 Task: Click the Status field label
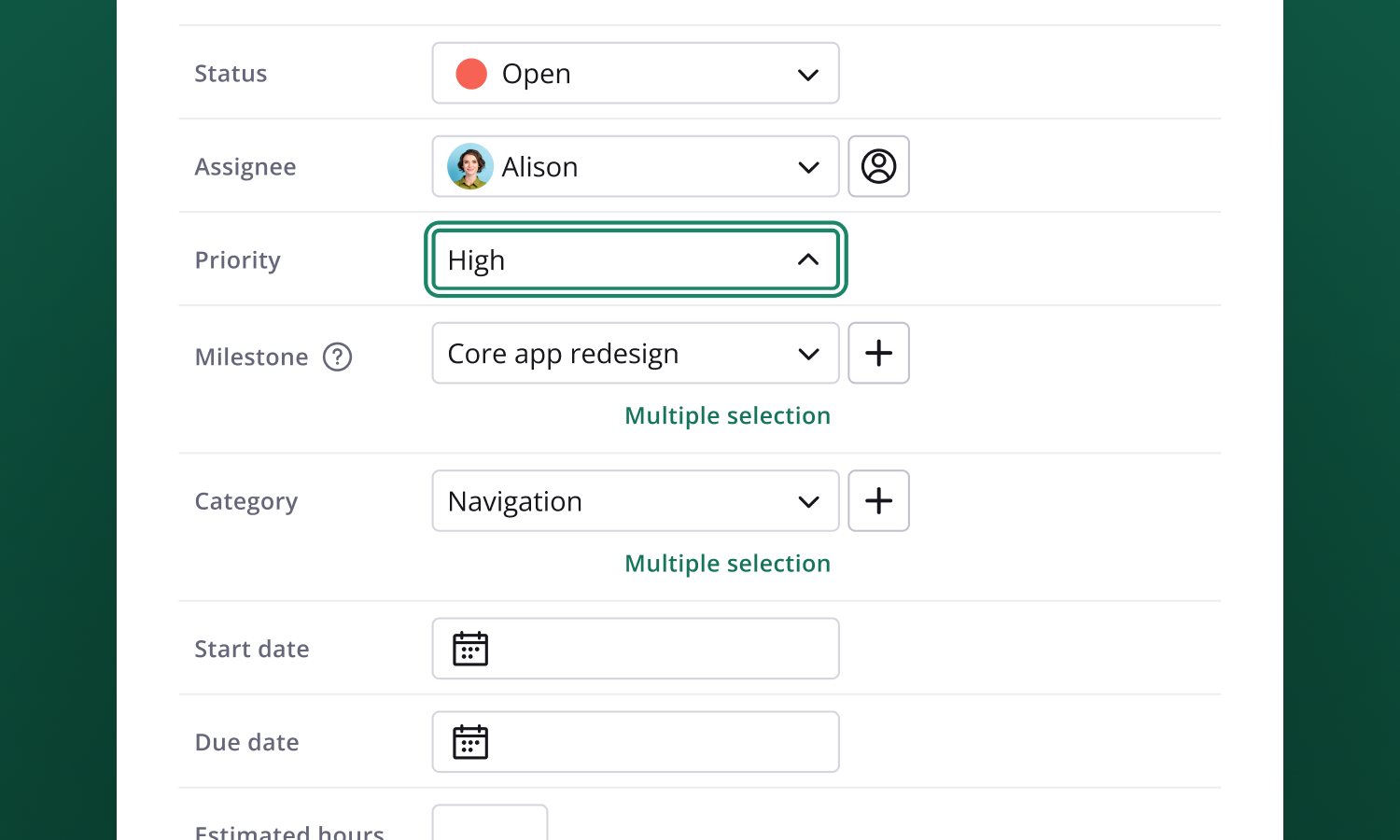231,74
